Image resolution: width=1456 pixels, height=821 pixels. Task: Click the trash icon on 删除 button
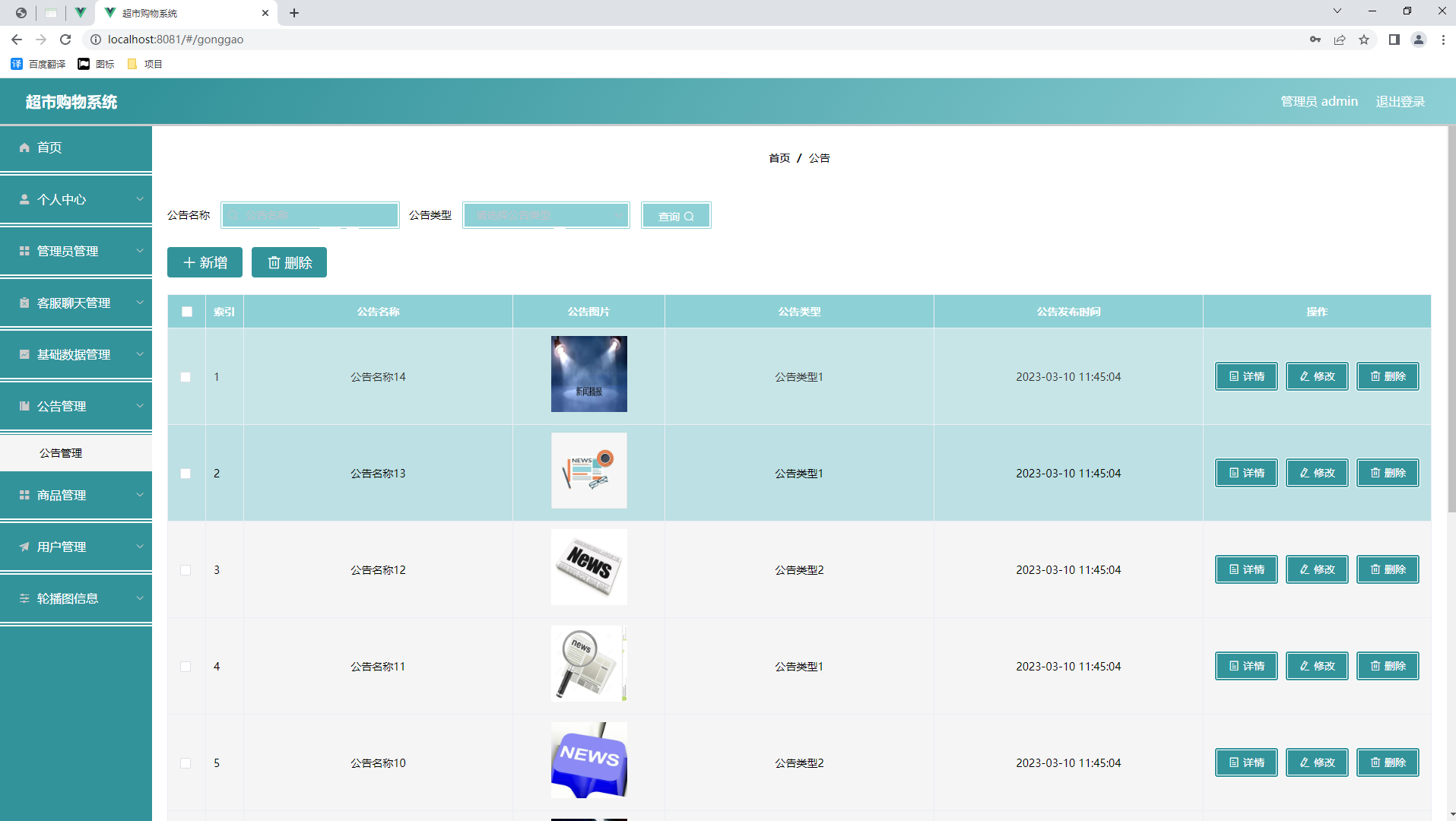[274, 262]
